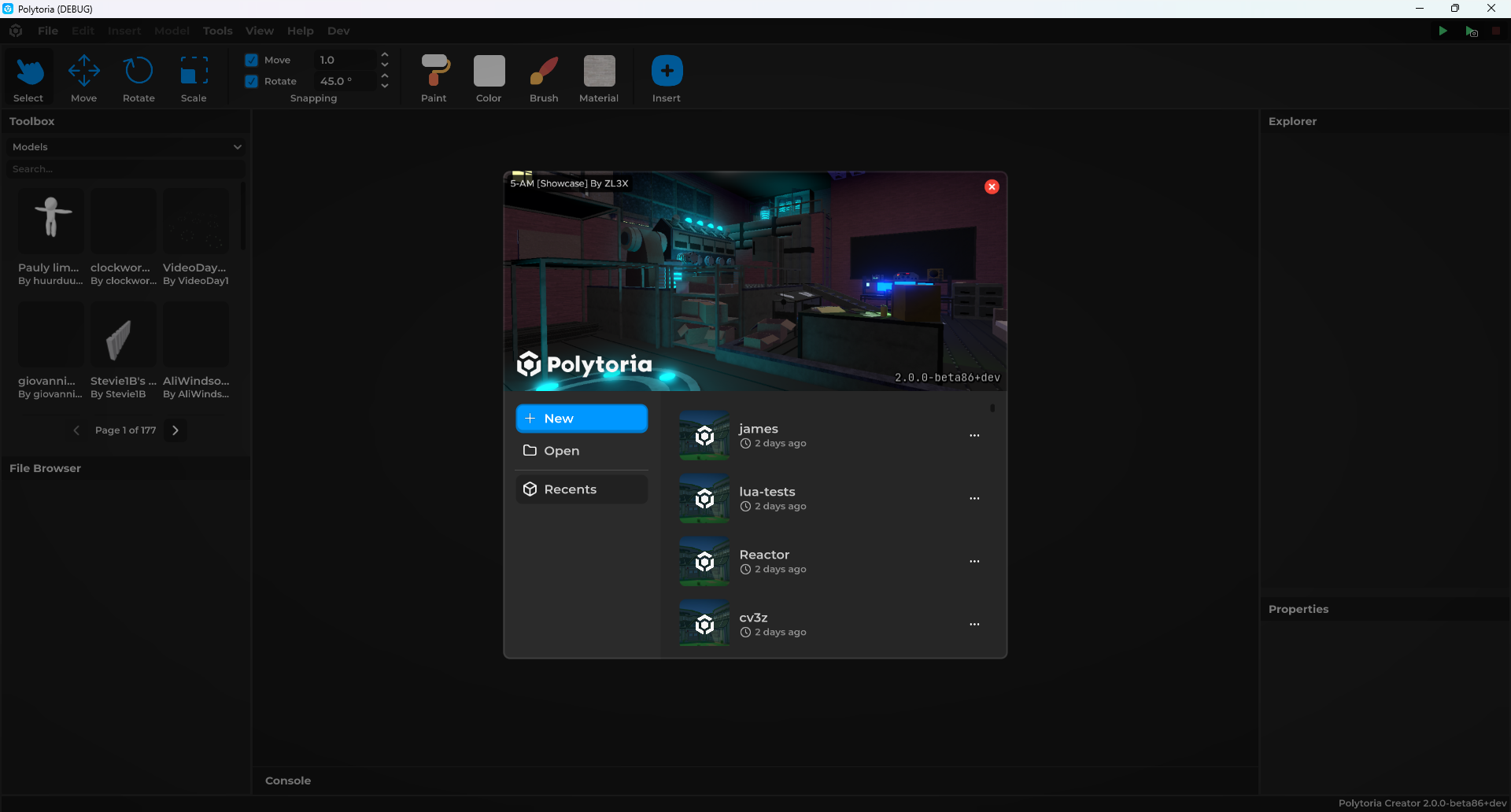Image resolution: width=1511 pixels, height=812 pixels.
Task: Open the Help menu
Action: coord(301,31)
